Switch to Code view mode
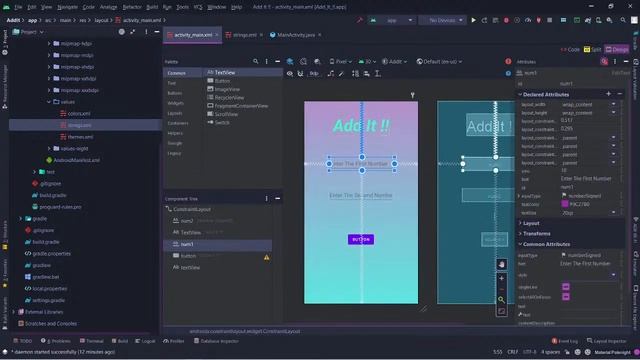This screenshot has width=640, height=360. click(570, 49)
